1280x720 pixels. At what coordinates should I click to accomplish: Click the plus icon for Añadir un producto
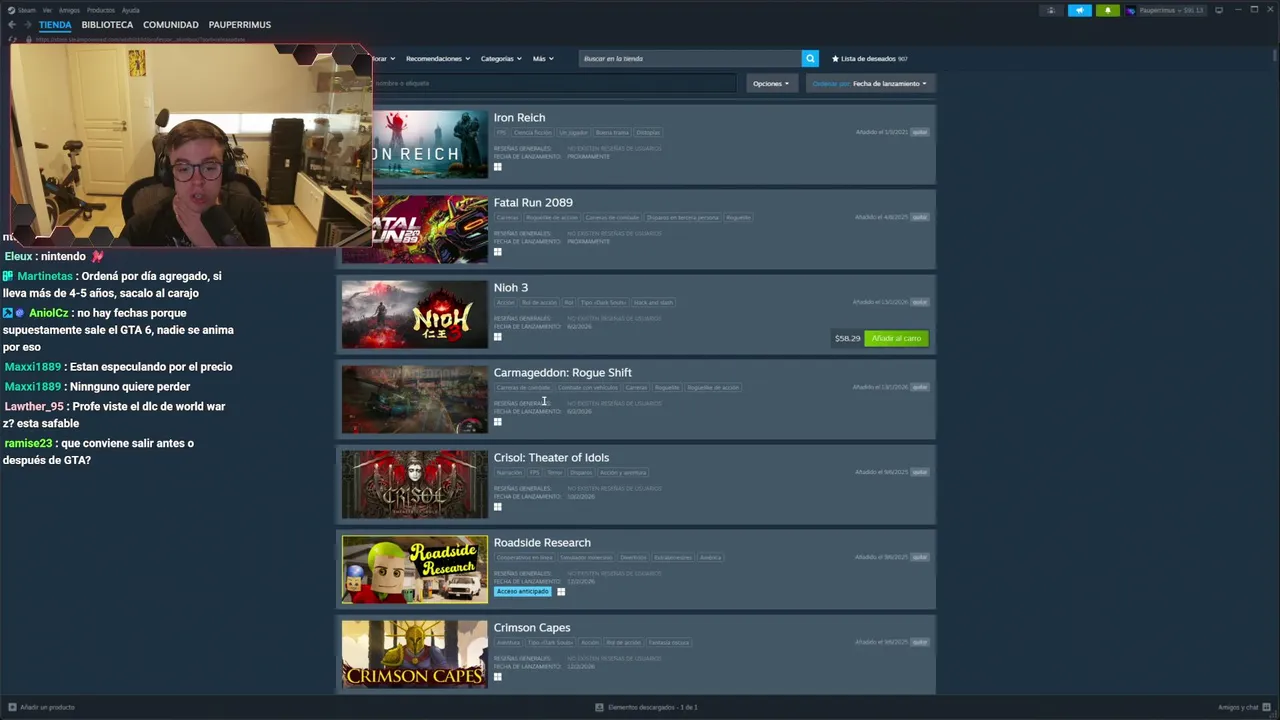(12, 707)
